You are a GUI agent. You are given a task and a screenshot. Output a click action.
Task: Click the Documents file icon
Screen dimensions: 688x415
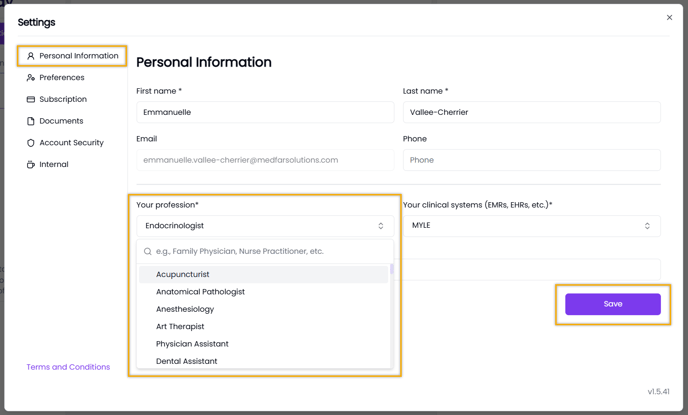31,121
